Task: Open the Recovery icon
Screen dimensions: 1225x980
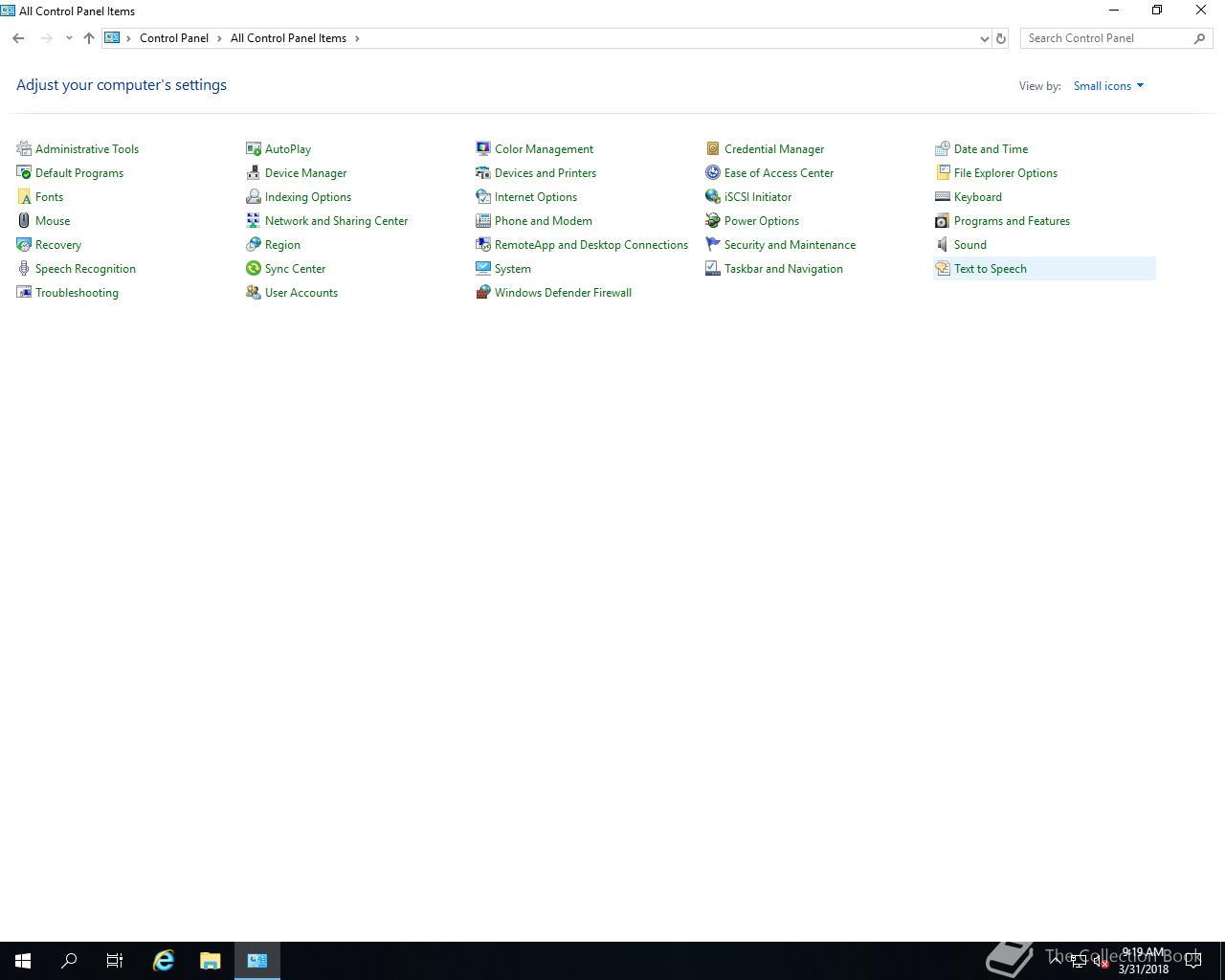Action: 24,244
